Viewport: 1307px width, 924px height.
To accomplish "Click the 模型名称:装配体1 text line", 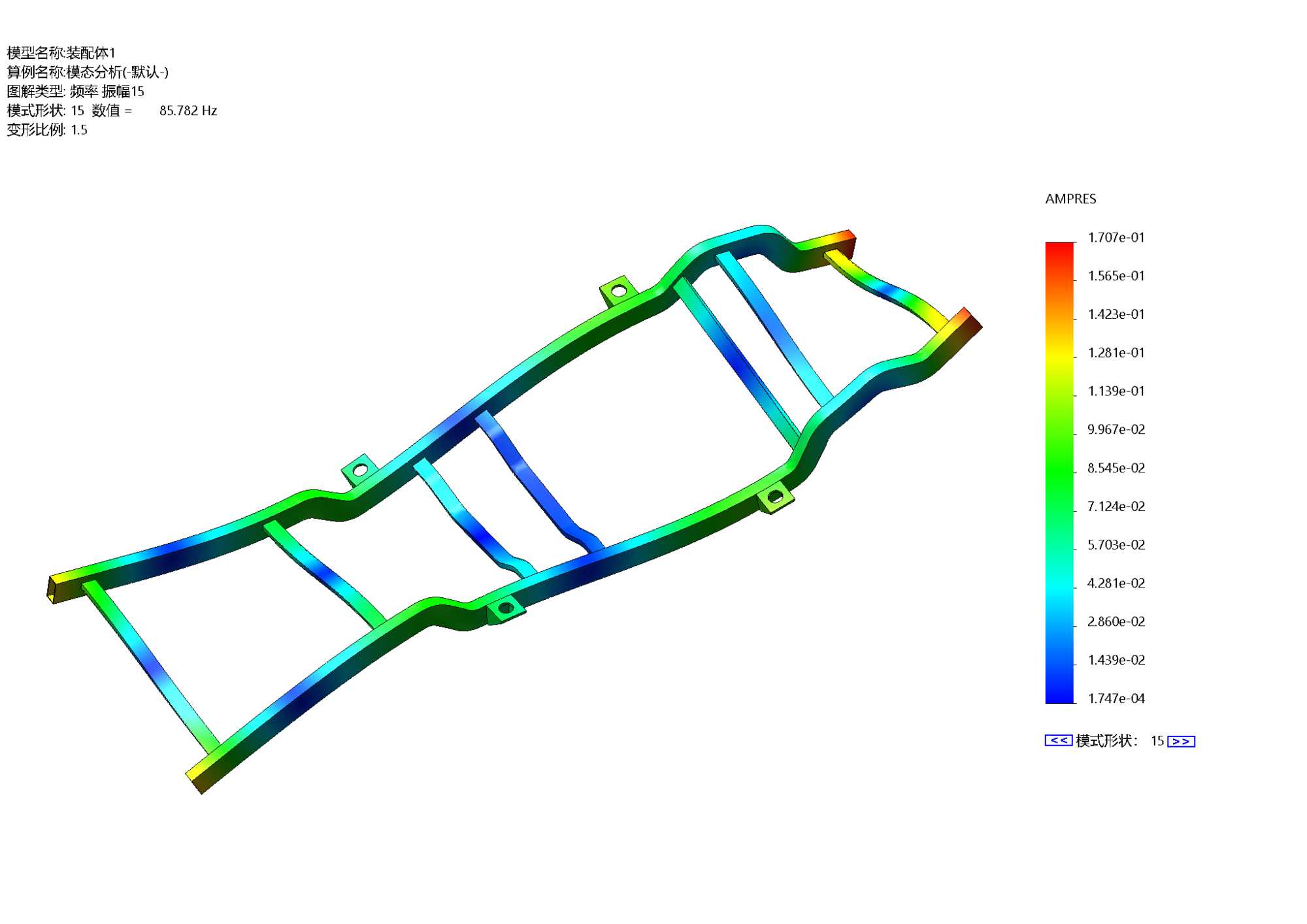I will 61,53.
